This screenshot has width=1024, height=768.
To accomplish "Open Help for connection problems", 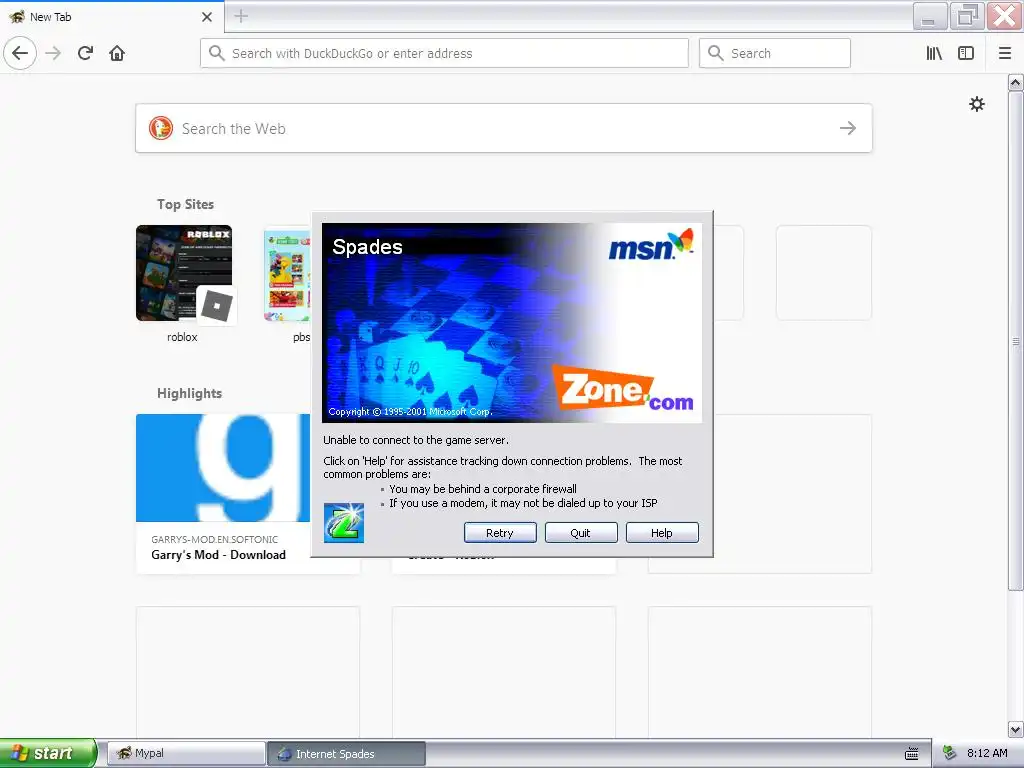I will click(x=662, y=533).
